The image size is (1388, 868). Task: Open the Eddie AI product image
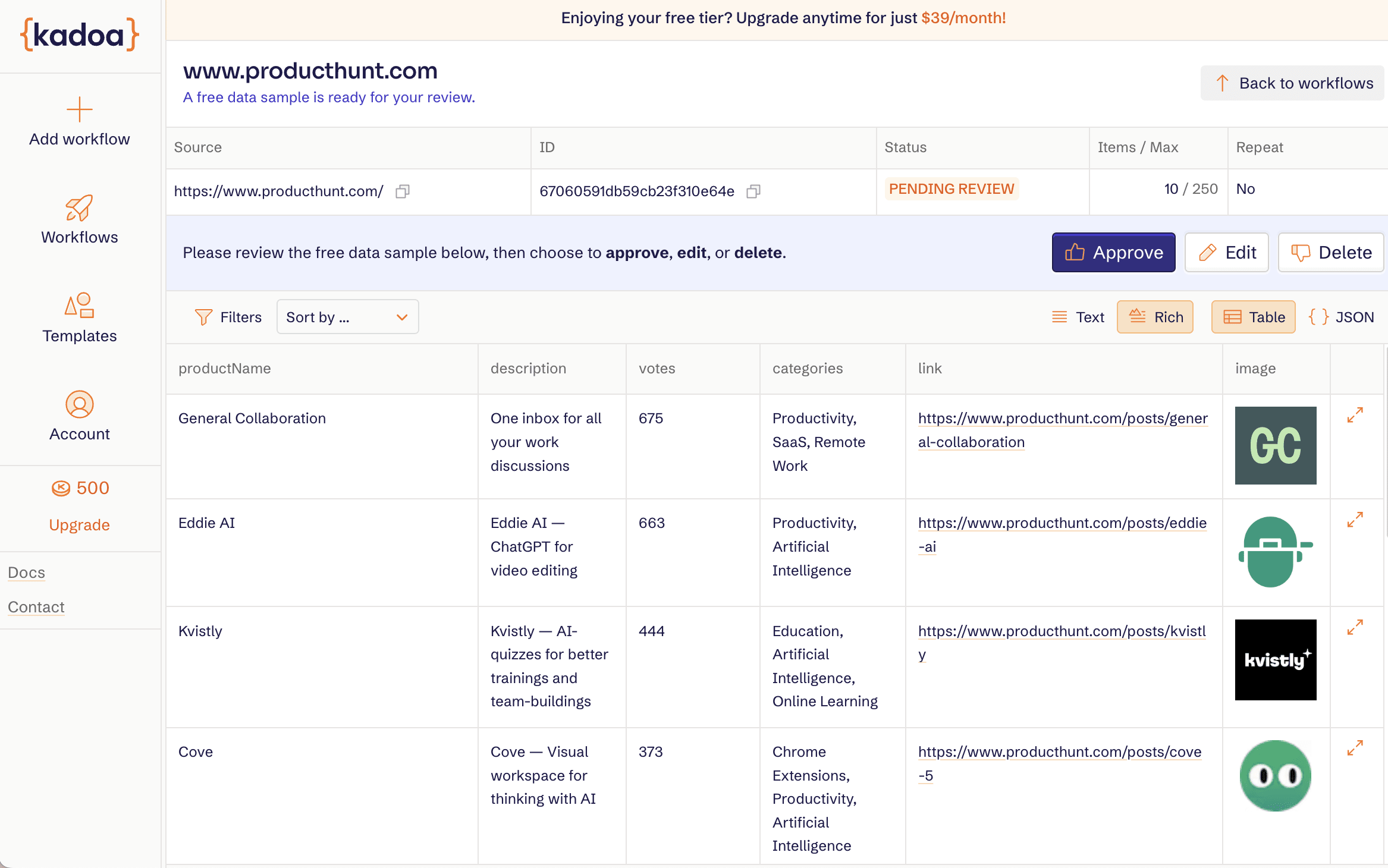click(x=1276, y=552)
